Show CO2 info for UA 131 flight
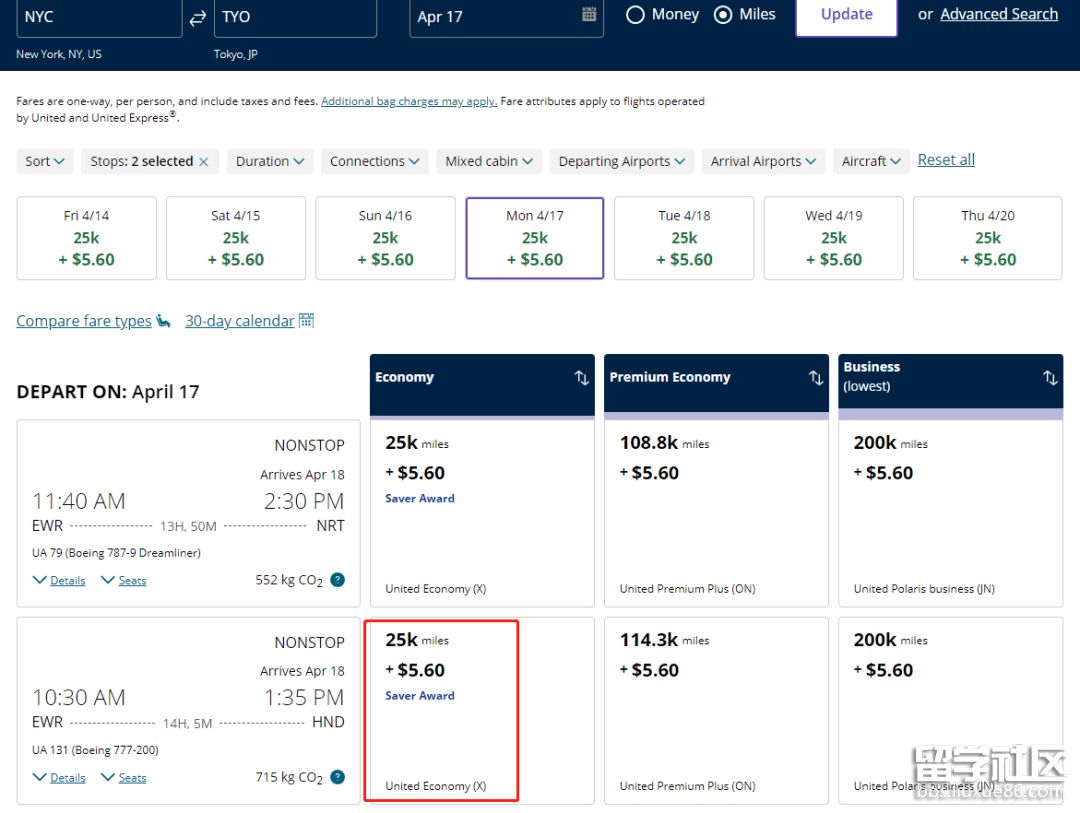1080x813 pixels. (x=338, y=777)
